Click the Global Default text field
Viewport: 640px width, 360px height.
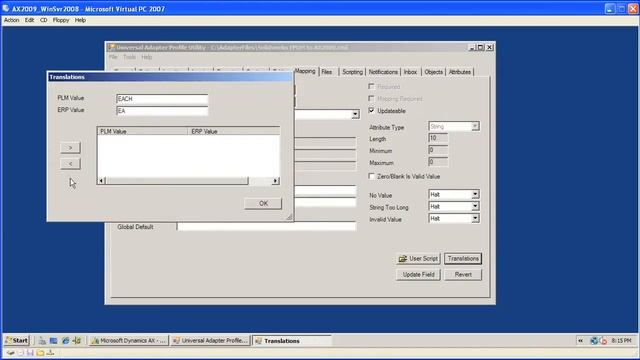266,227
